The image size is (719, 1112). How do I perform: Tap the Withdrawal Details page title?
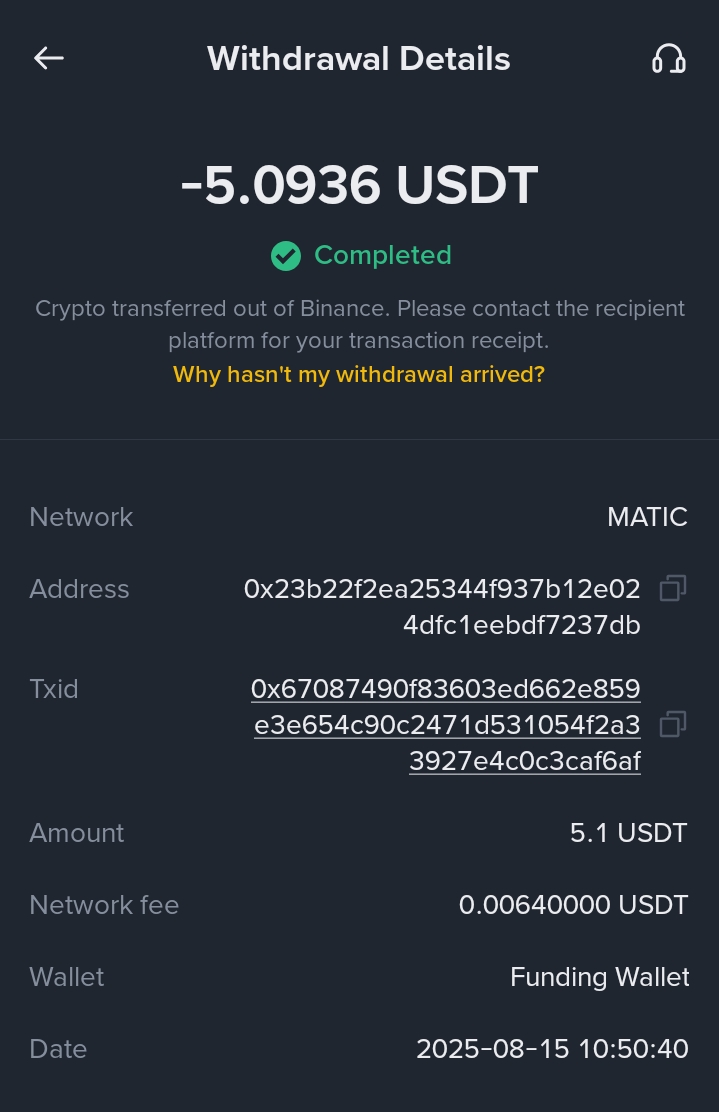tap(359, 59)
